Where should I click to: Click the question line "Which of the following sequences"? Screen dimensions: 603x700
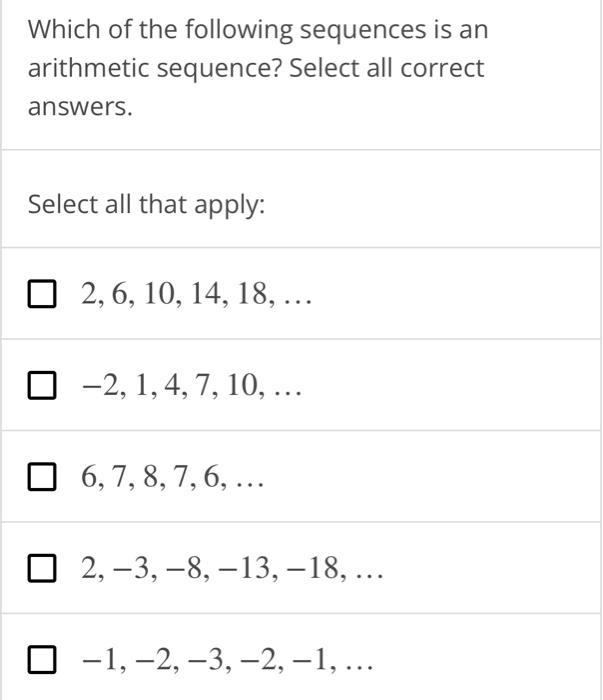(227, 30)
